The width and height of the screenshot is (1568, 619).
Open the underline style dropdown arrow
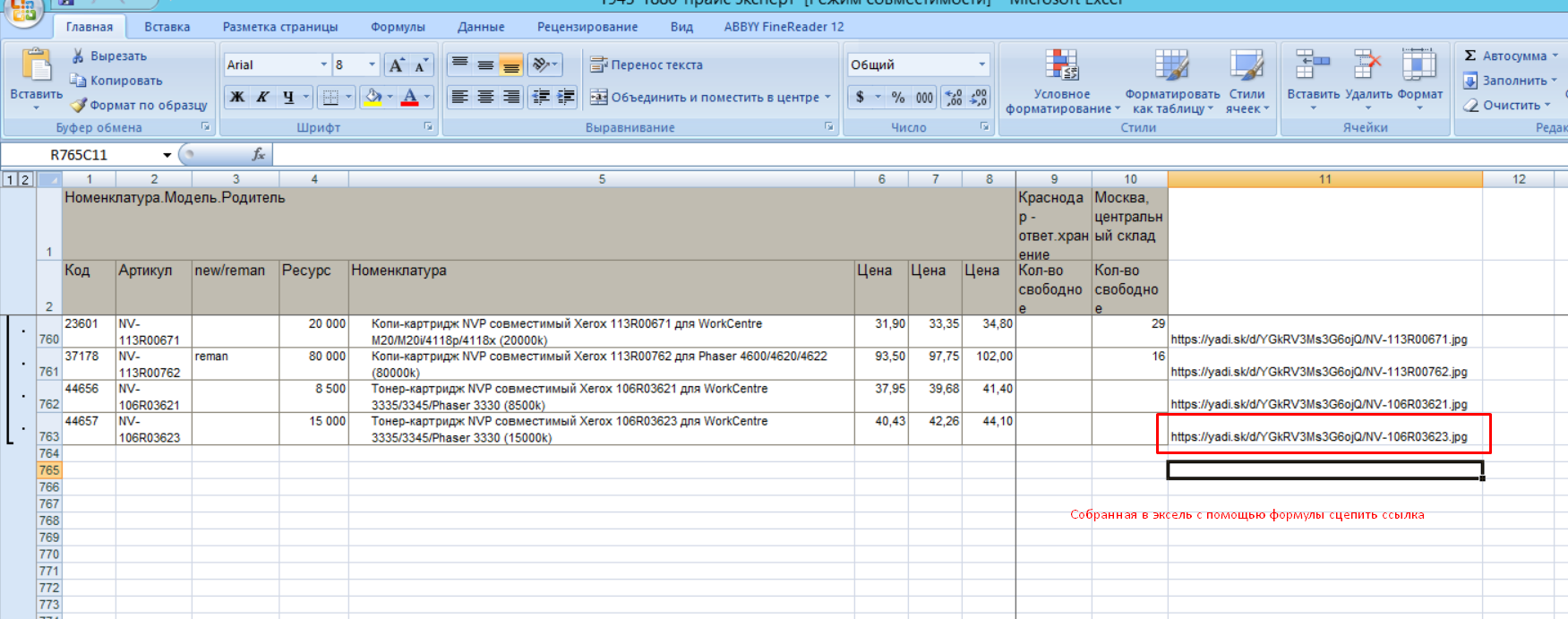(306, 97)
